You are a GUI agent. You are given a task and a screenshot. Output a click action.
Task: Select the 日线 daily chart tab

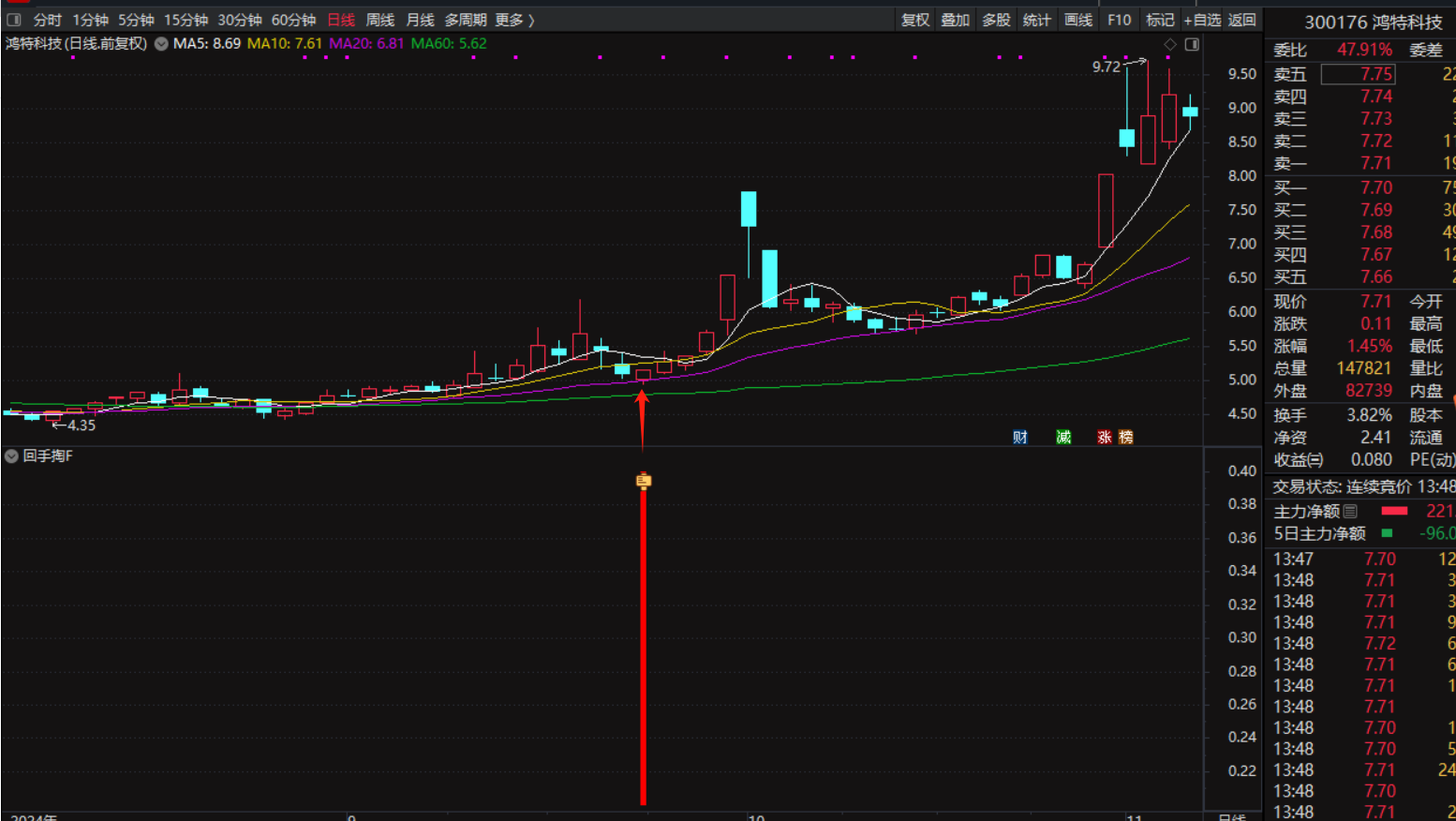pos(341,20)
